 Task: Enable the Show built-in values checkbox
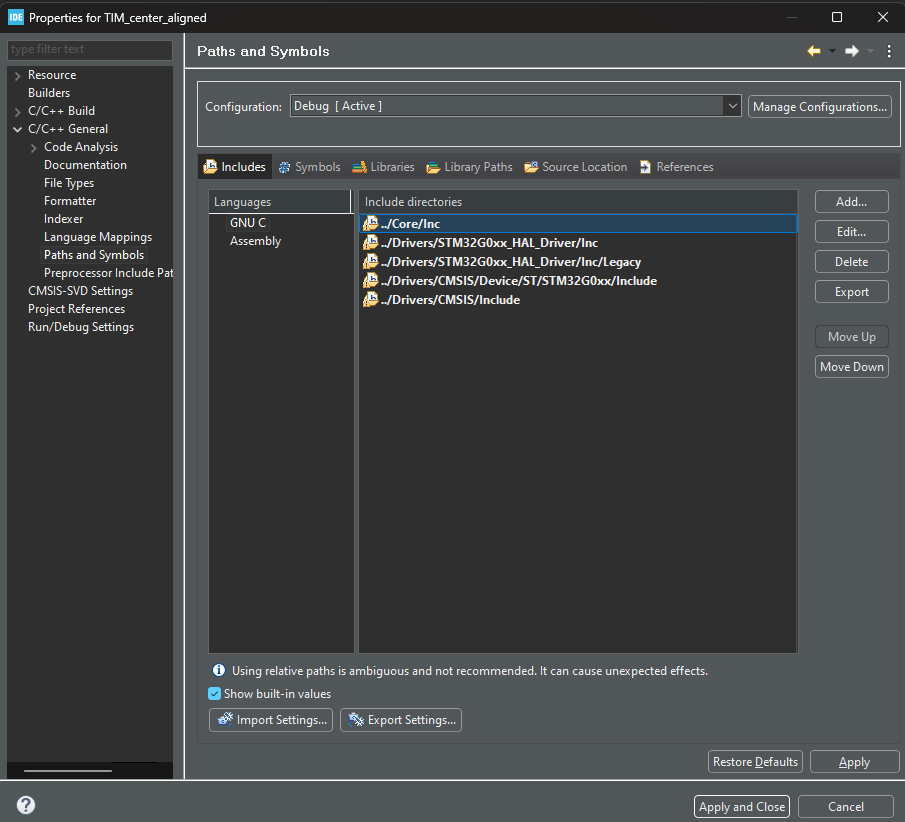click(x=214, y=692)
